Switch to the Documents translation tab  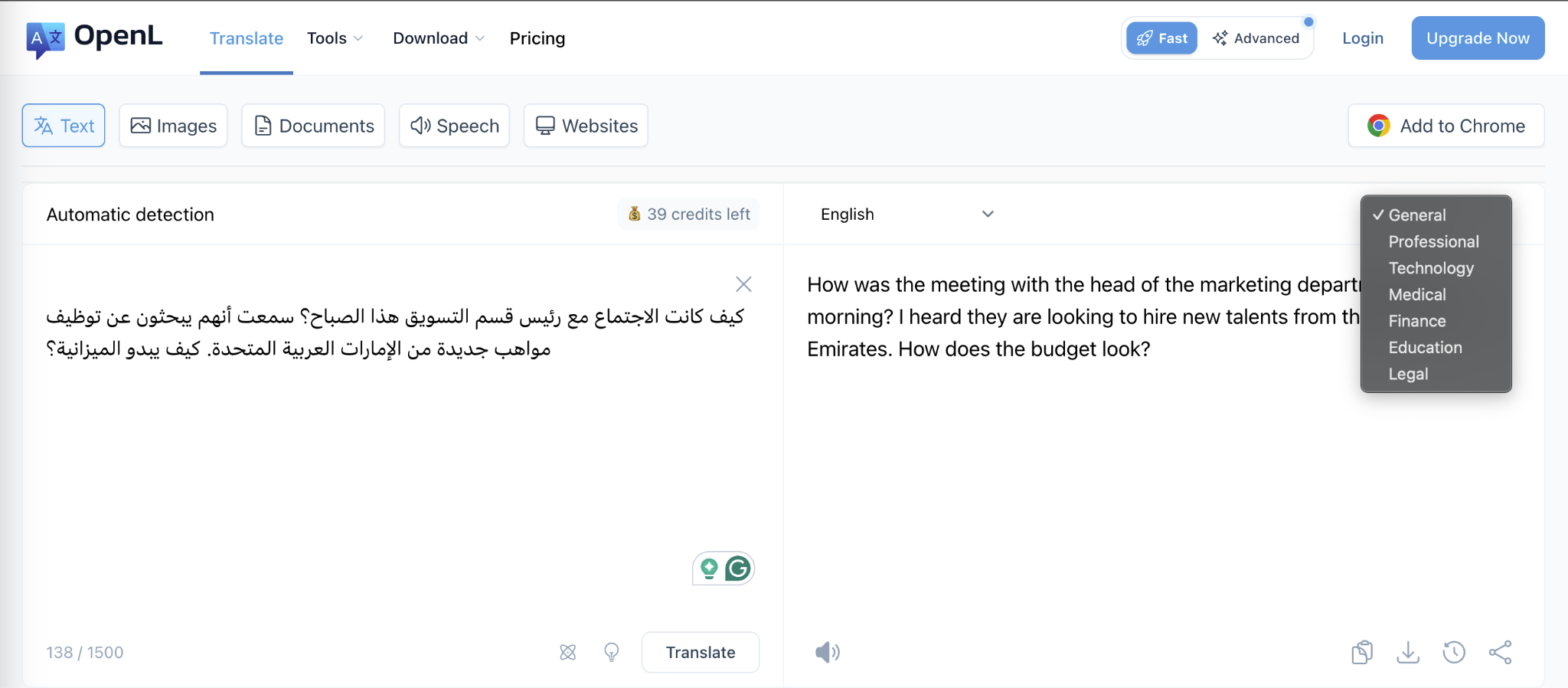(x=312, y=126)
